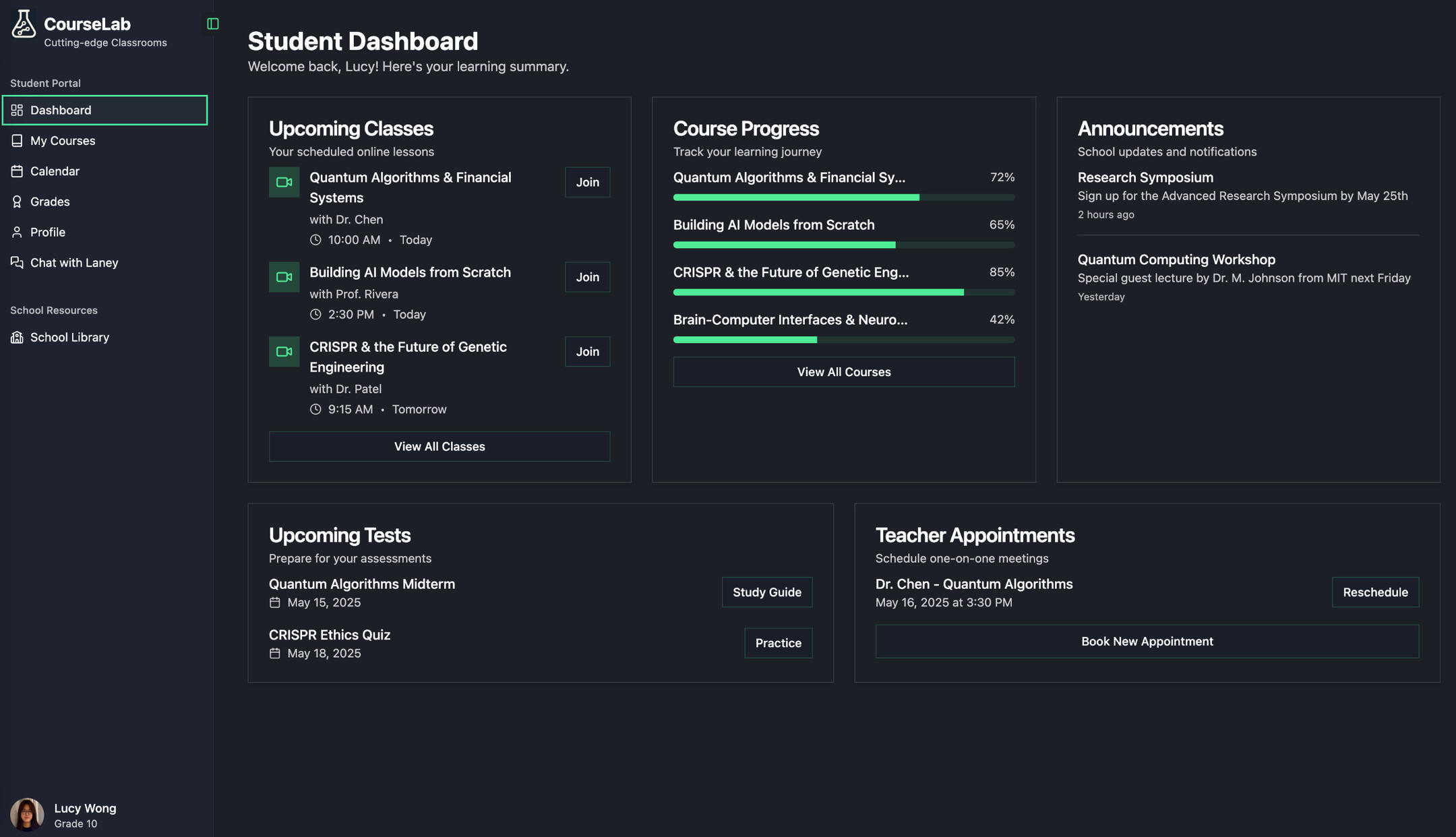Open View All Courses

[x=843, y=372]
